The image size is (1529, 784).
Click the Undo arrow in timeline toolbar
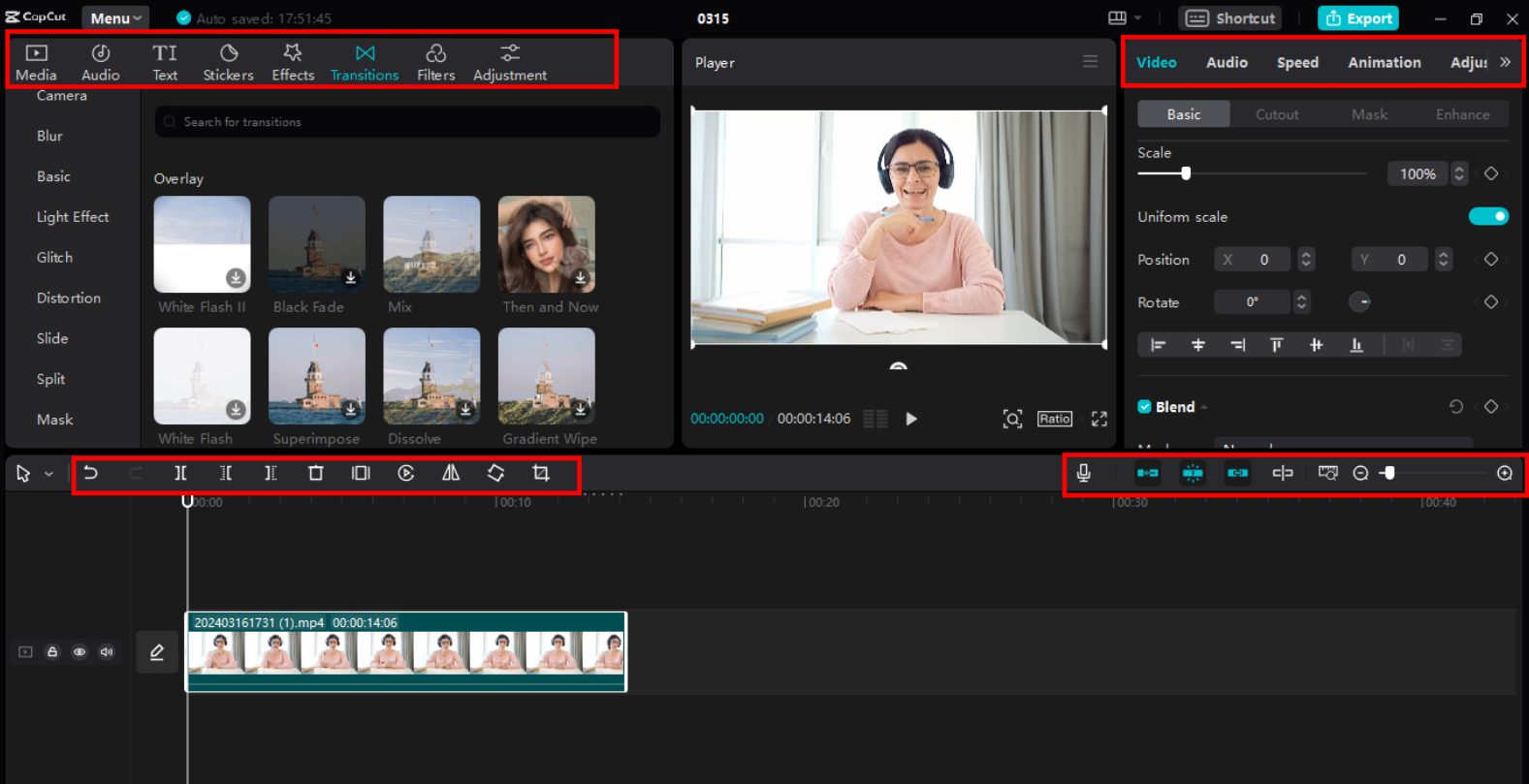click(90, 473)
